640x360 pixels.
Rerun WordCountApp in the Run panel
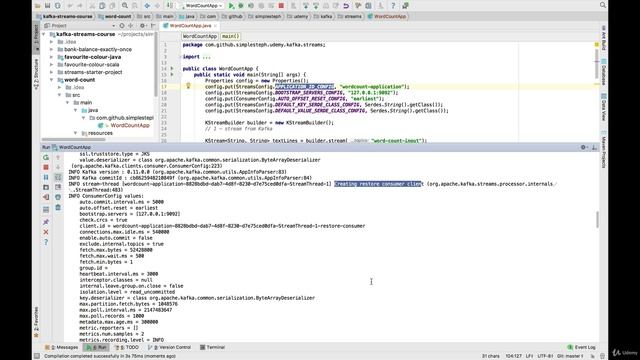pyautogui.click(x=46, y=157)
